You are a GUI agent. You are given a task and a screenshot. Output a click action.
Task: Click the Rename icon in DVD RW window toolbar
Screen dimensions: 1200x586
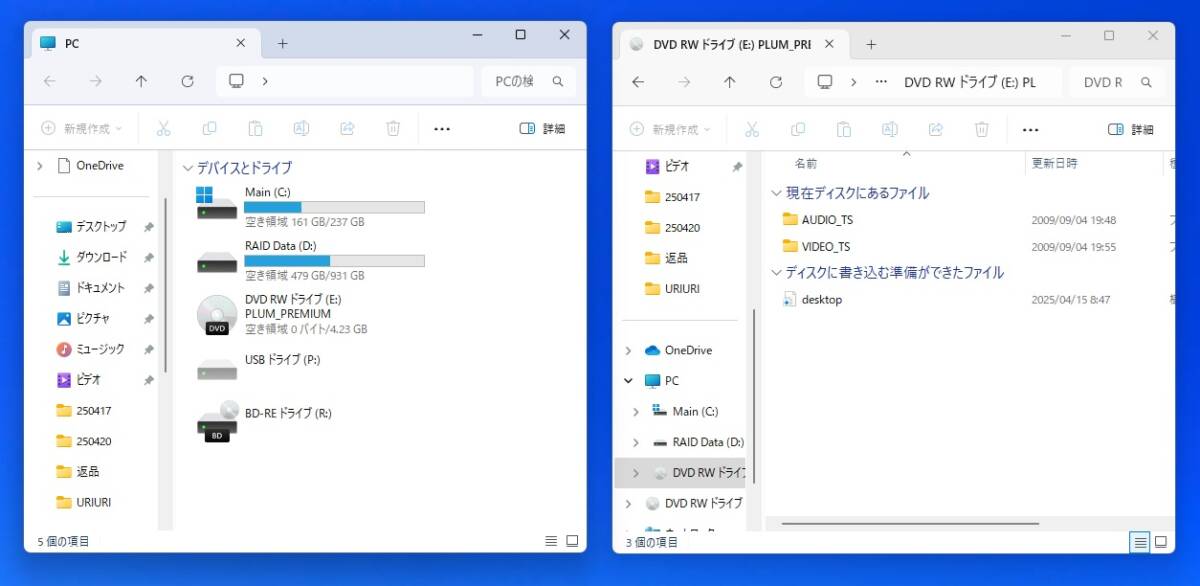point(889,129)
